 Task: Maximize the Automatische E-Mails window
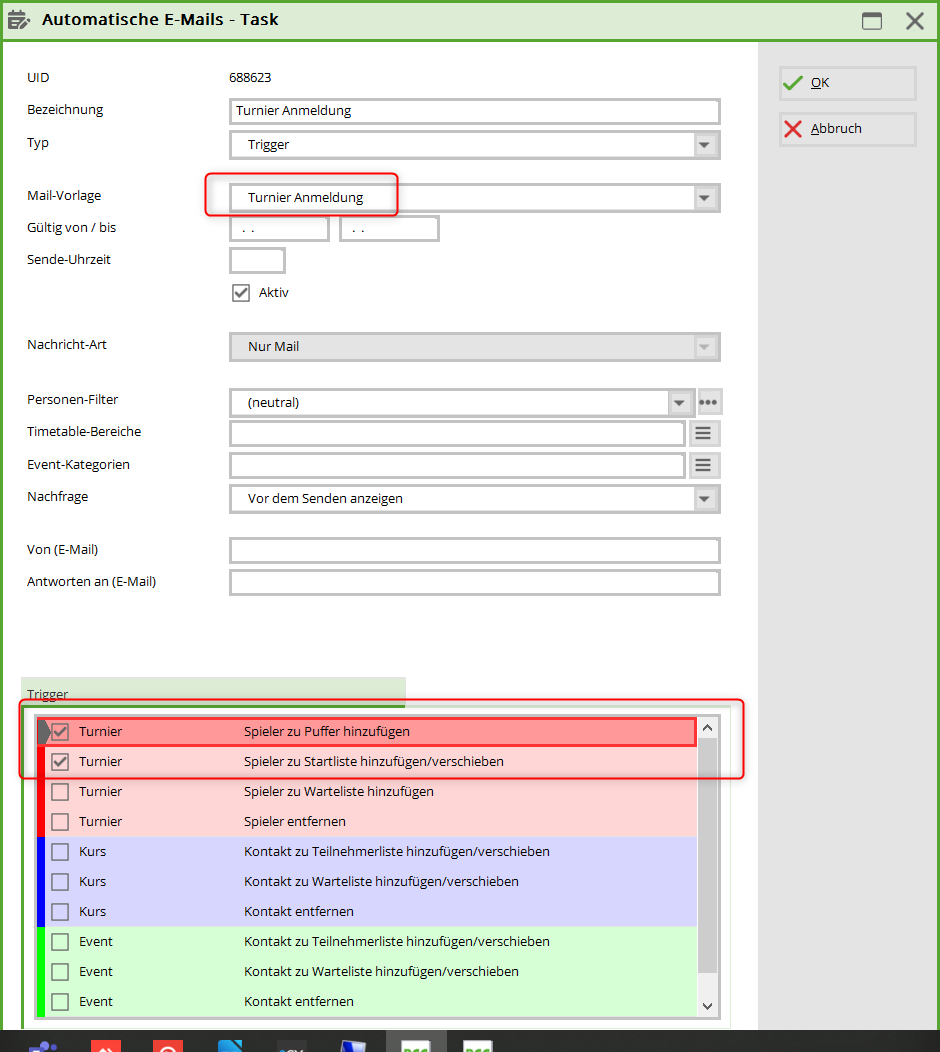pos(872,20)
